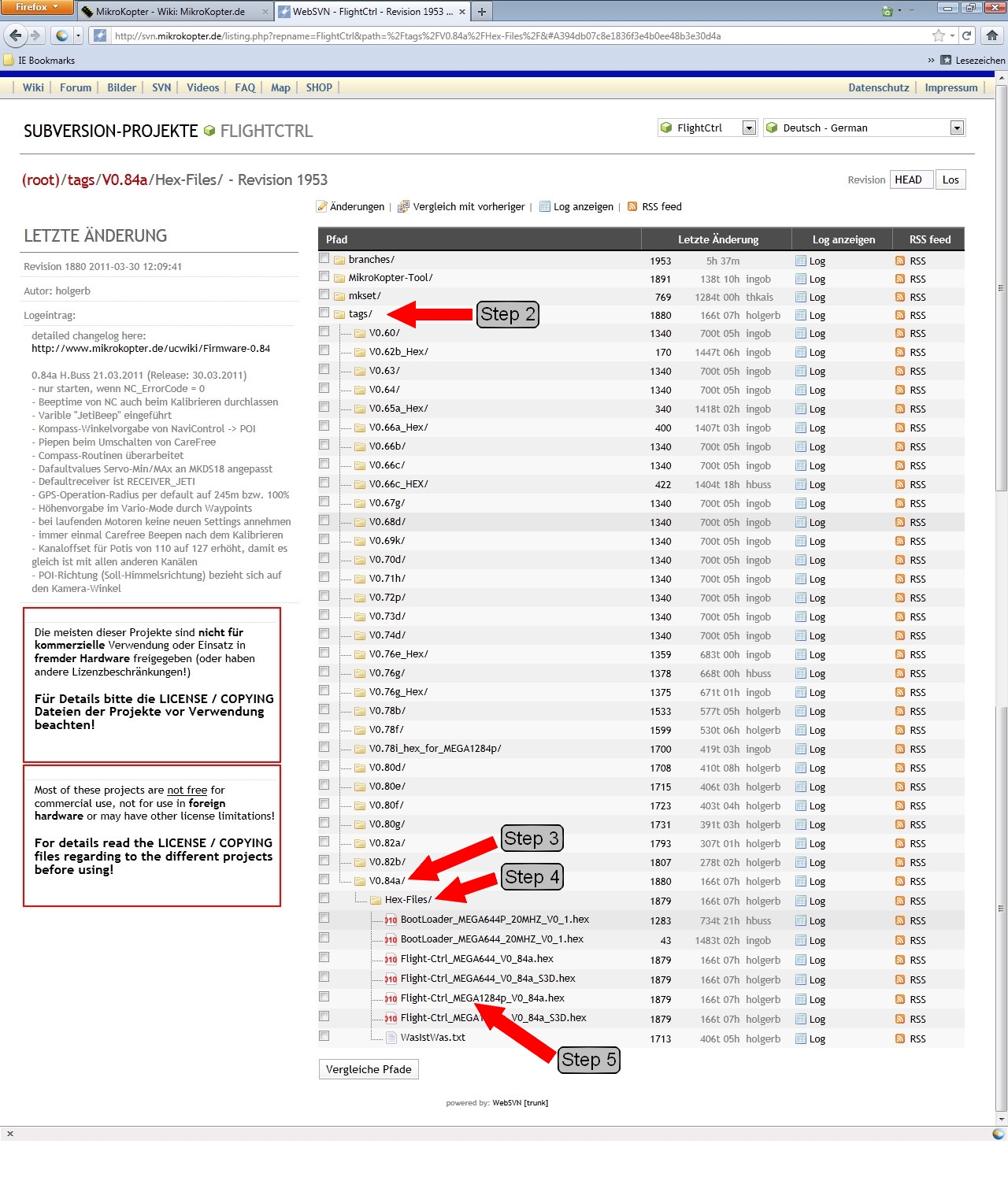Click the Änderungen pencil icon
1008x1181 pixels.
tap(321, 207)
